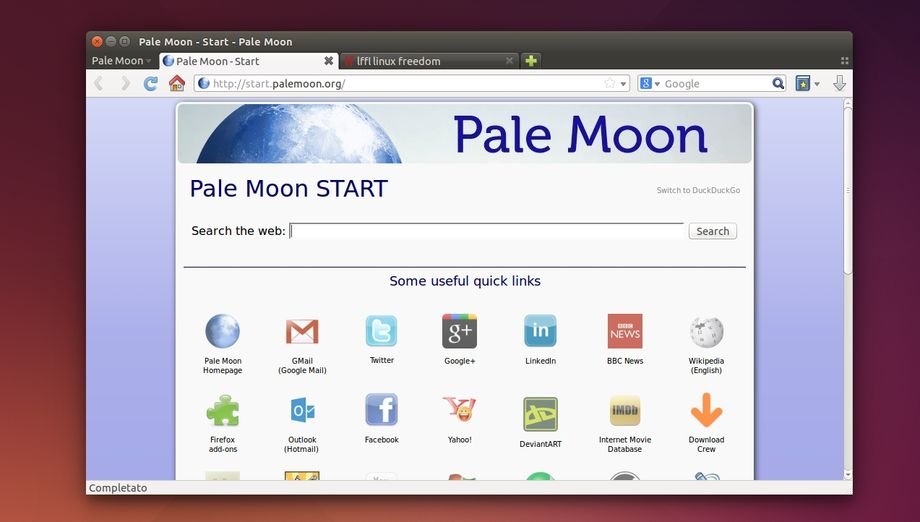Reload the page with the refresh icon
The width and height of the screenshot is (920, 522).
click(x=151, y=83)
